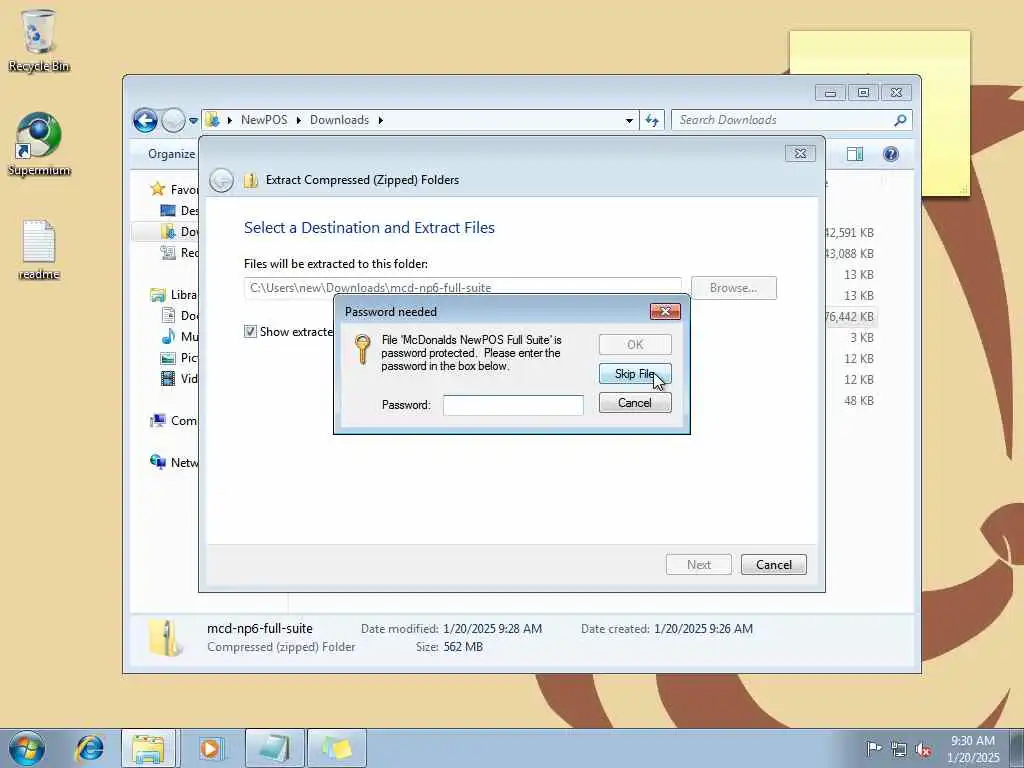Click the OK button in the password dialog
1024x768 pixels.
pos(635,344)
